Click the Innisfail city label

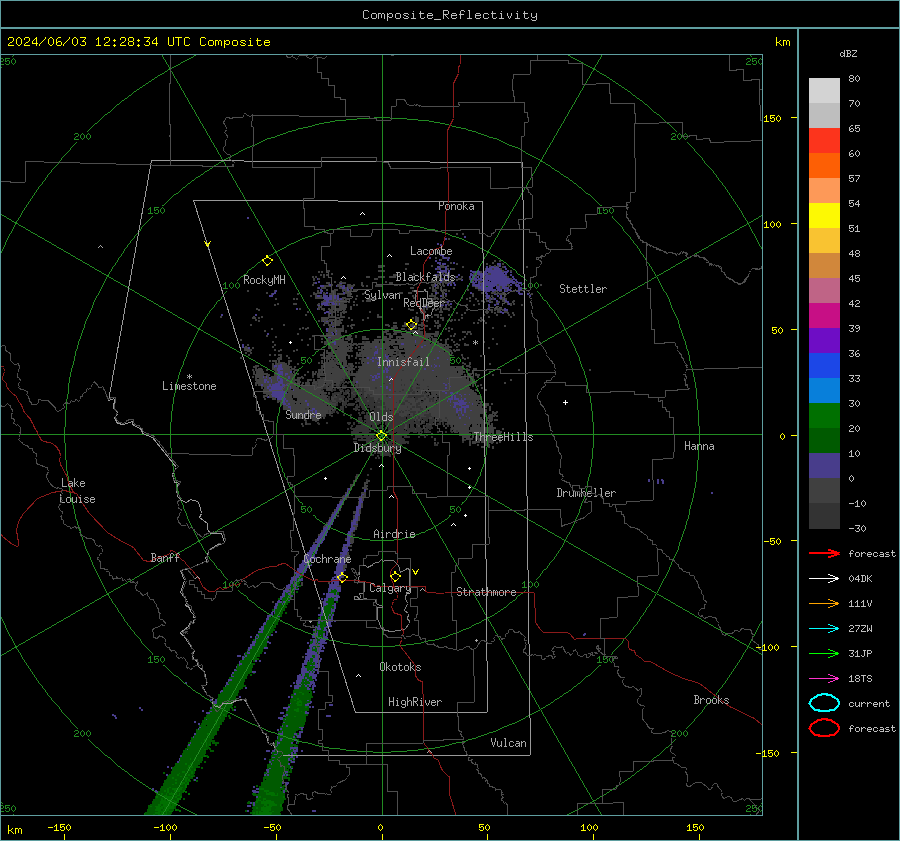[403, 362]
